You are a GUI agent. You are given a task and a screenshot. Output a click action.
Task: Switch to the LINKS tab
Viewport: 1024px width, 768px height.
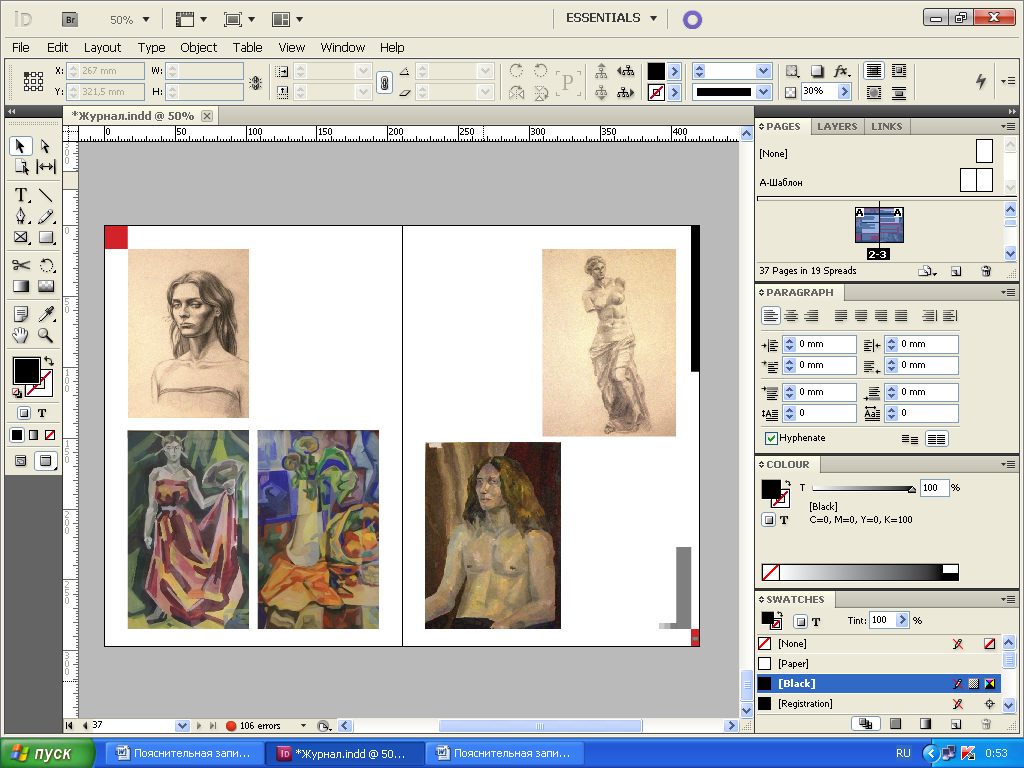pos(886,127)
